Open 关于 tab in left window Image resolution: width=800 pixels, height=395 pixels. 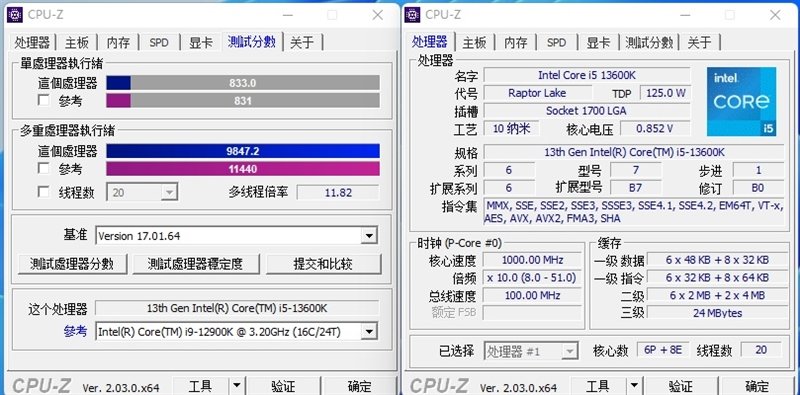coord(302,42)
